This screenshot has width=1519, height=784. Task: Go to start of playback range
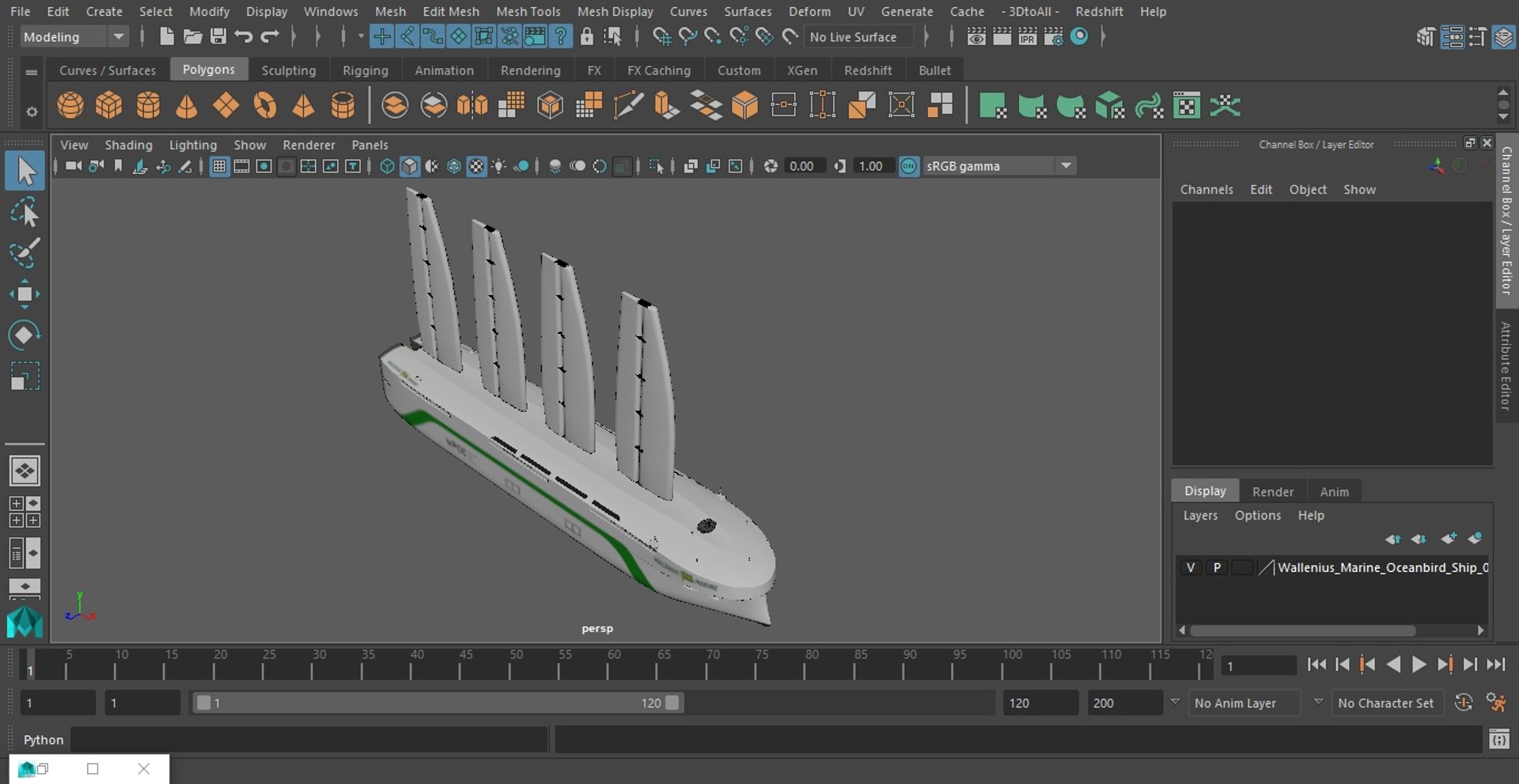pyautogui.click(x=1316, y=665)
